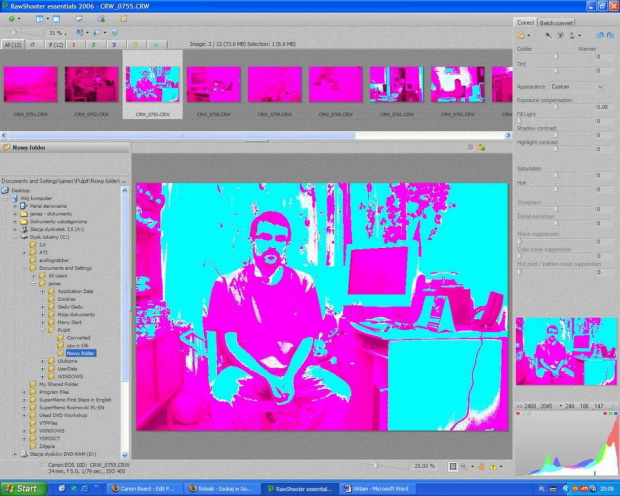Select the flagged filter tab with yellow icon
The width and height of the screenshot is (620, 496).
tap(136, 45)
